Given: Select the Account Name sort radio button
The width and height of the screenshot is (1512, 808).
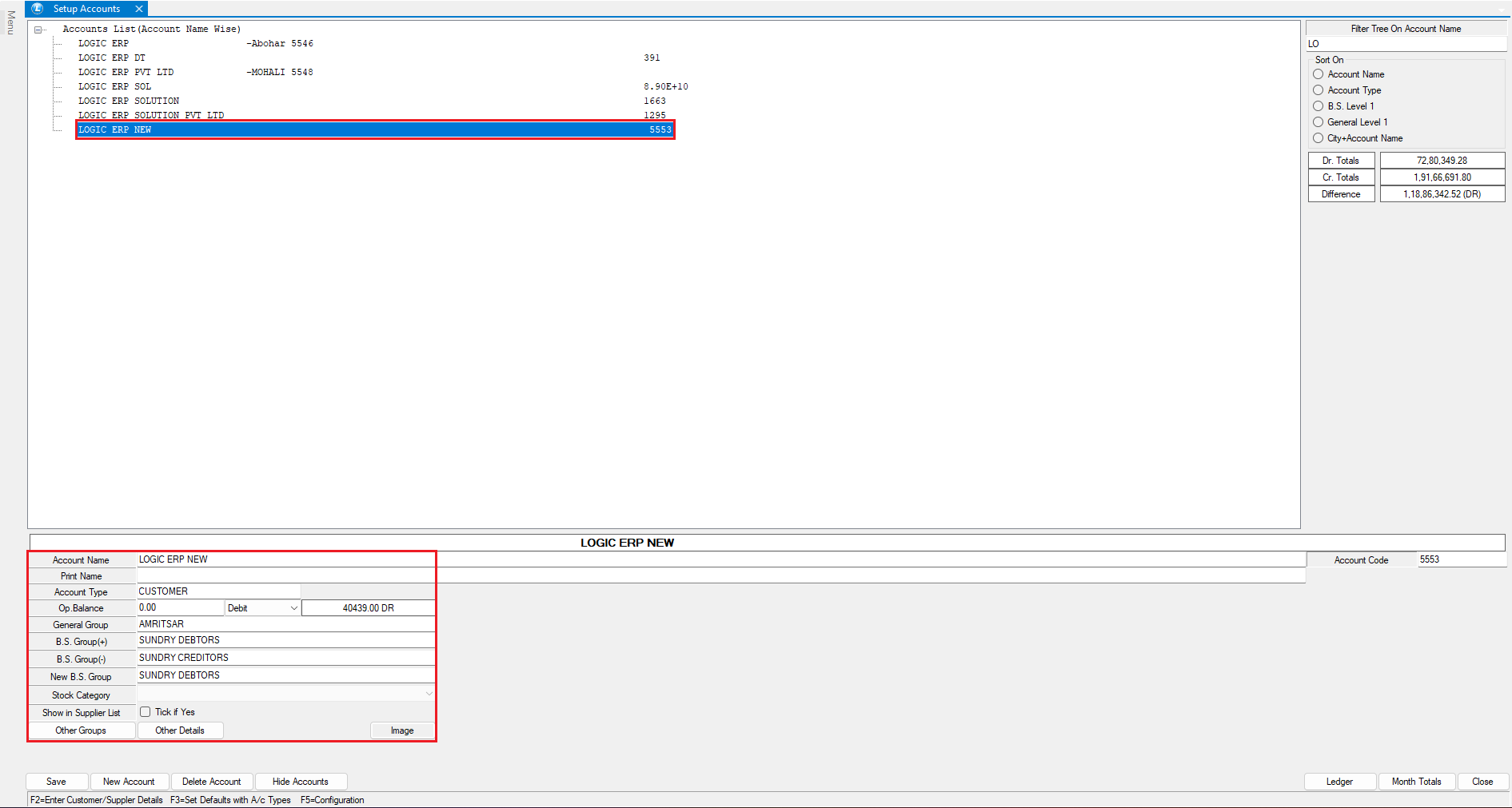Looking at the screenshot, I should (x=1318, y=74).
